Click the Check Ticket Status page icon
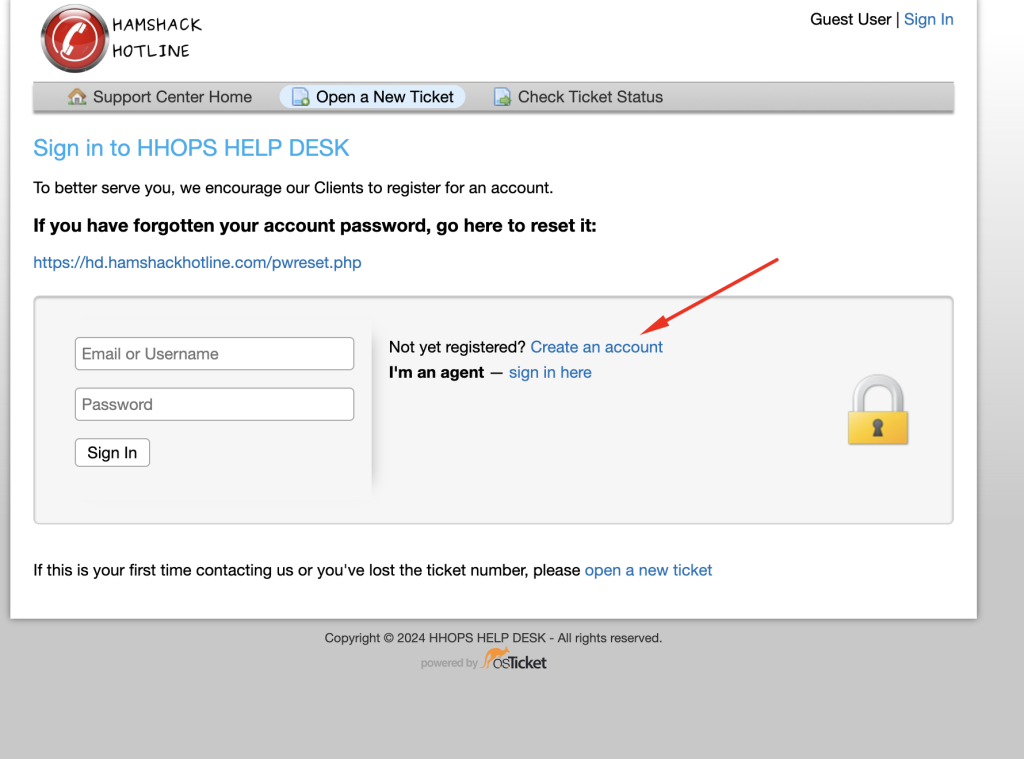The height and width of the screenshot is (759, 1024). tap(503, 97)
